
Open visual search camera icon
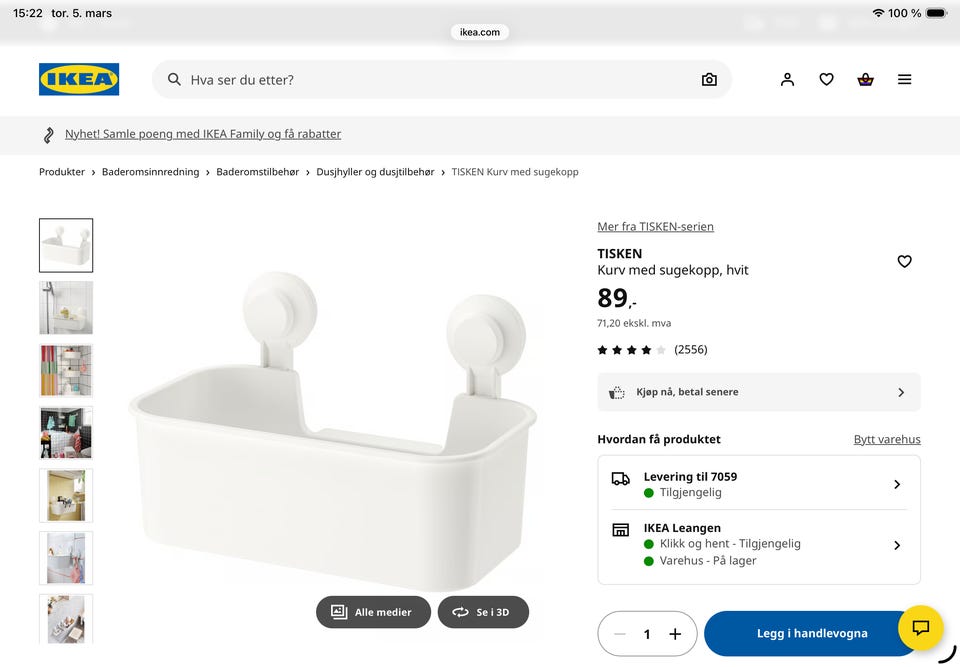coord(709,79)
